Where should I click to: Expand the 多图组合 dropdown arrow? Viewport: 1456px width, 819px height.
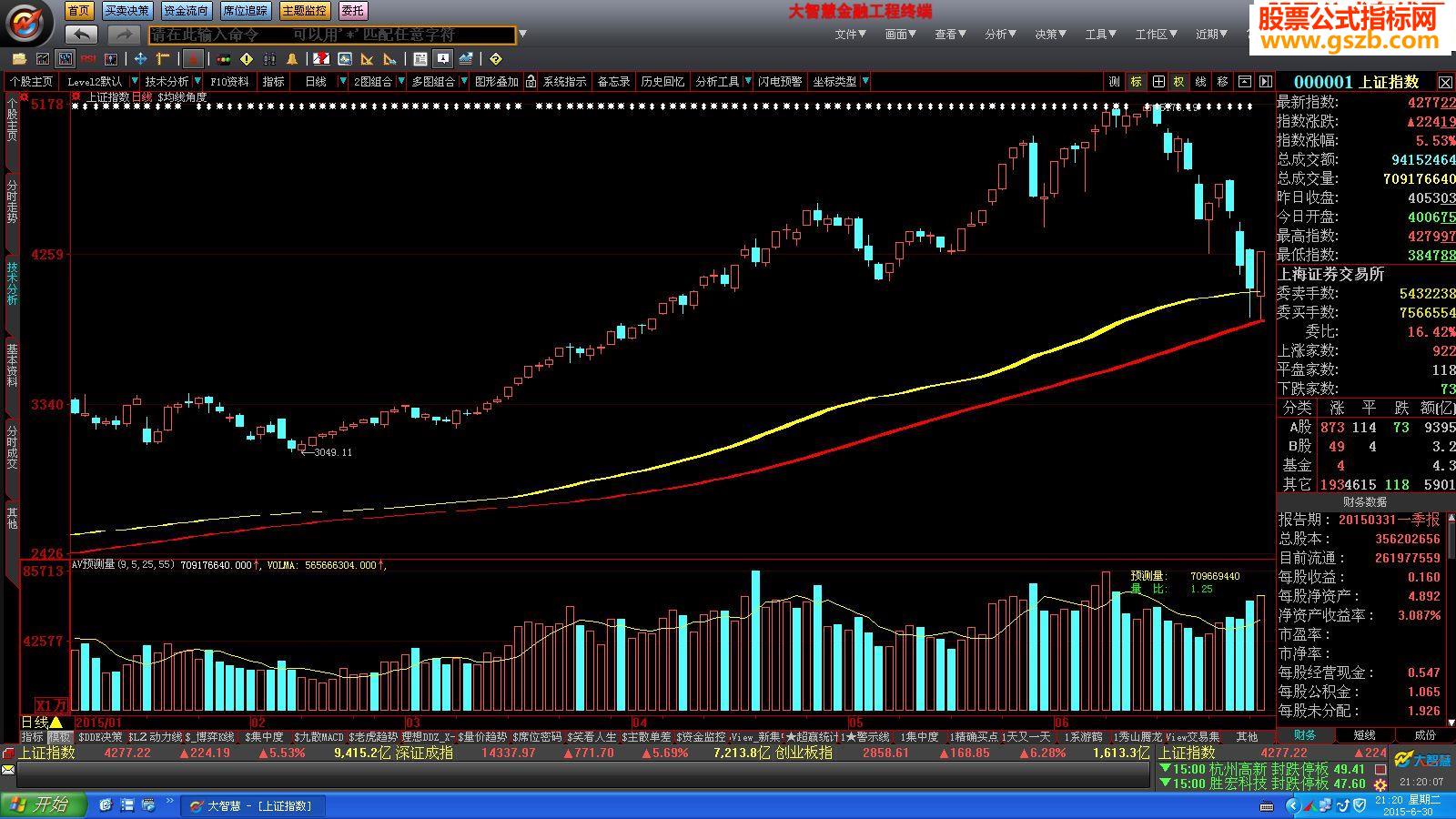pyautogui.click(x=463, y=82)
